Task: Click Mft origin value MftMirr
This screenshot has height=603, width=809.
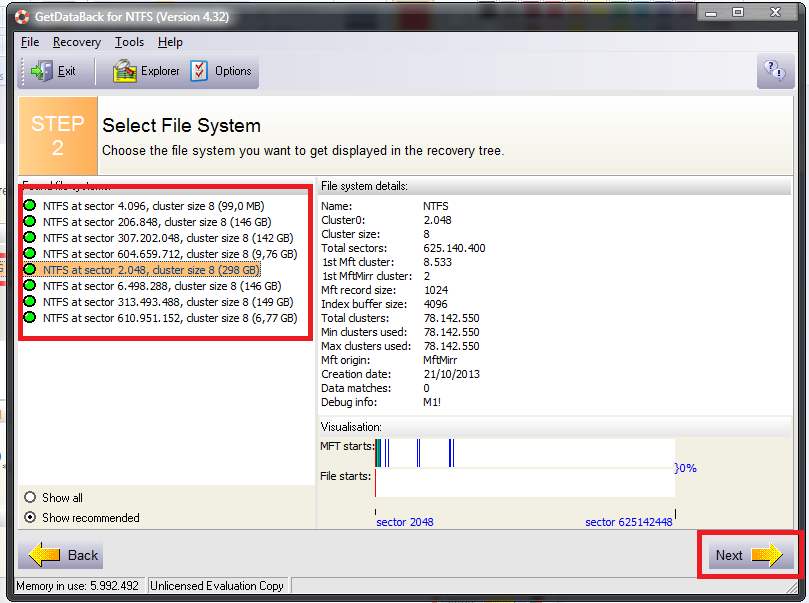Action: click(x=440, y=360)
